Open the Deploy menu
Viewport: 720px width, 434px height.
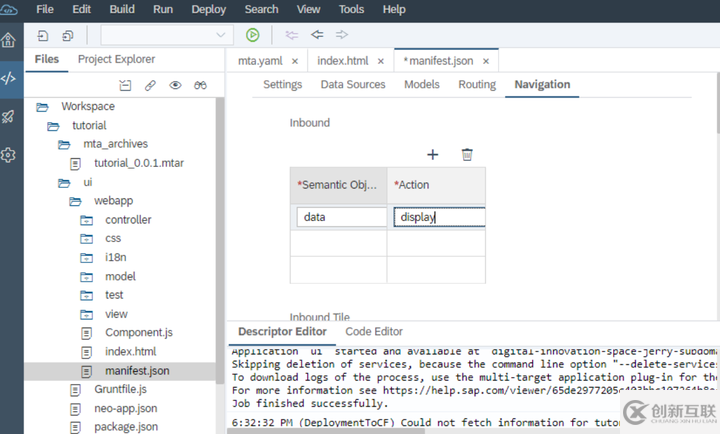209,9
